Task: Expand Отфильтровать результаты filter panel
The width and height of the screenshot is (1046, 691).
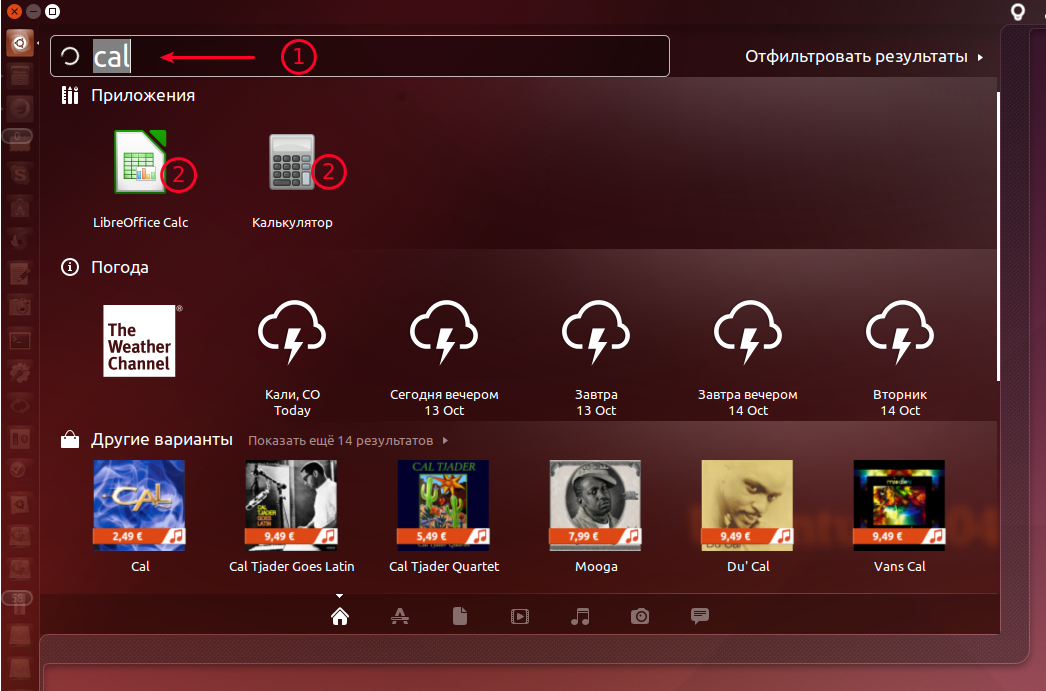Action: (x=864, y=57)
